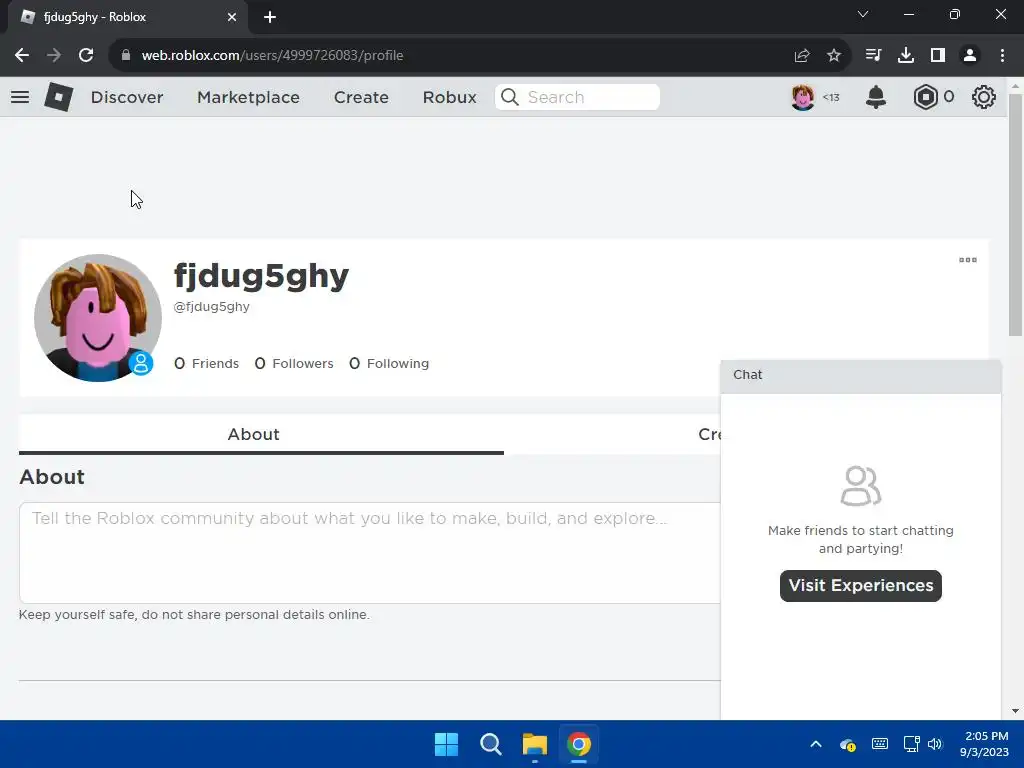Open a new browser tab
Image resolution: width=1024 pixels, height=768 pixels.
click(x=270, y=17)
